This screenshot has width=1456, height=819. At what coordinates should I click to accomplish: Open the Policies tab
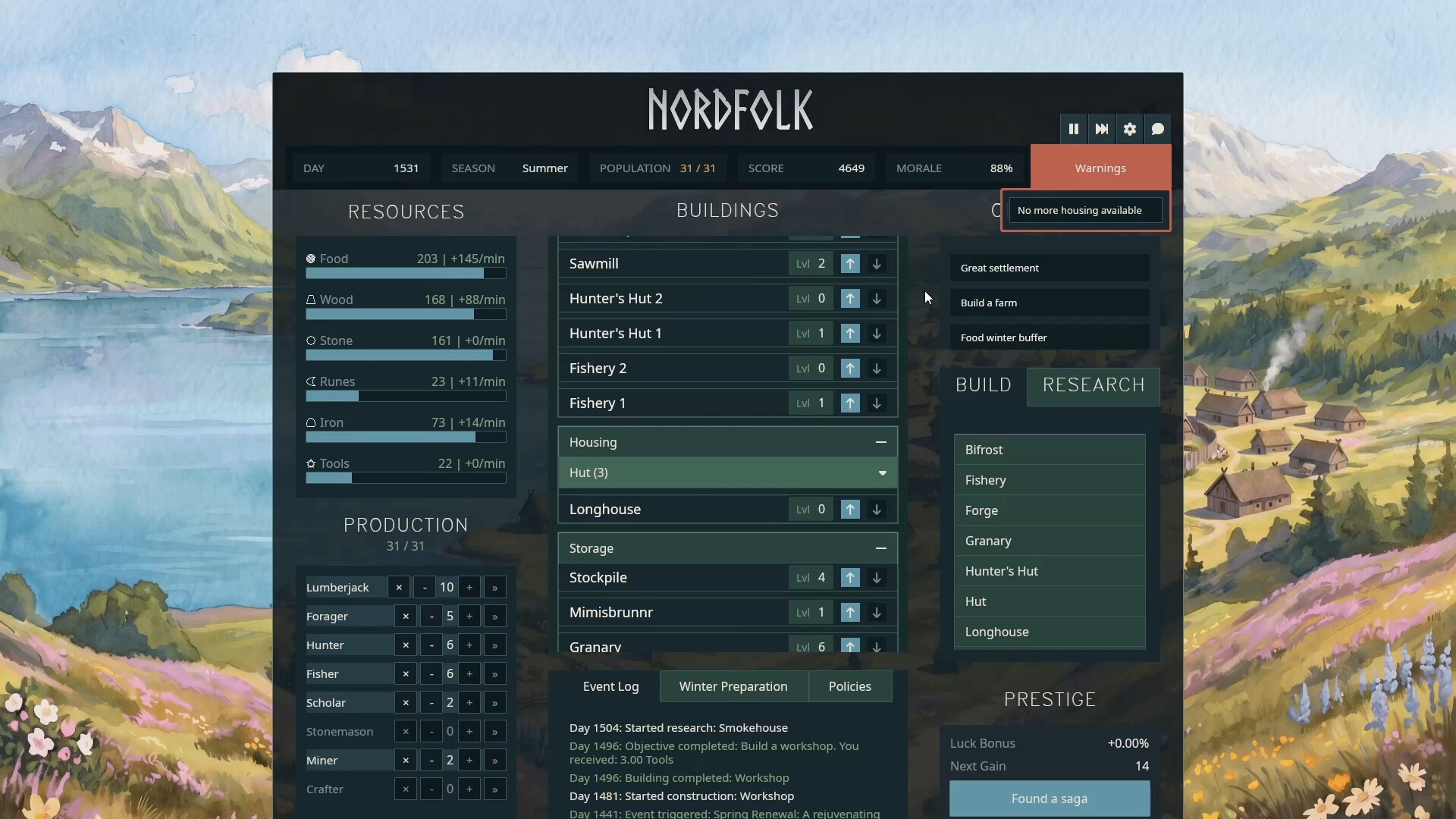(850, 686)
